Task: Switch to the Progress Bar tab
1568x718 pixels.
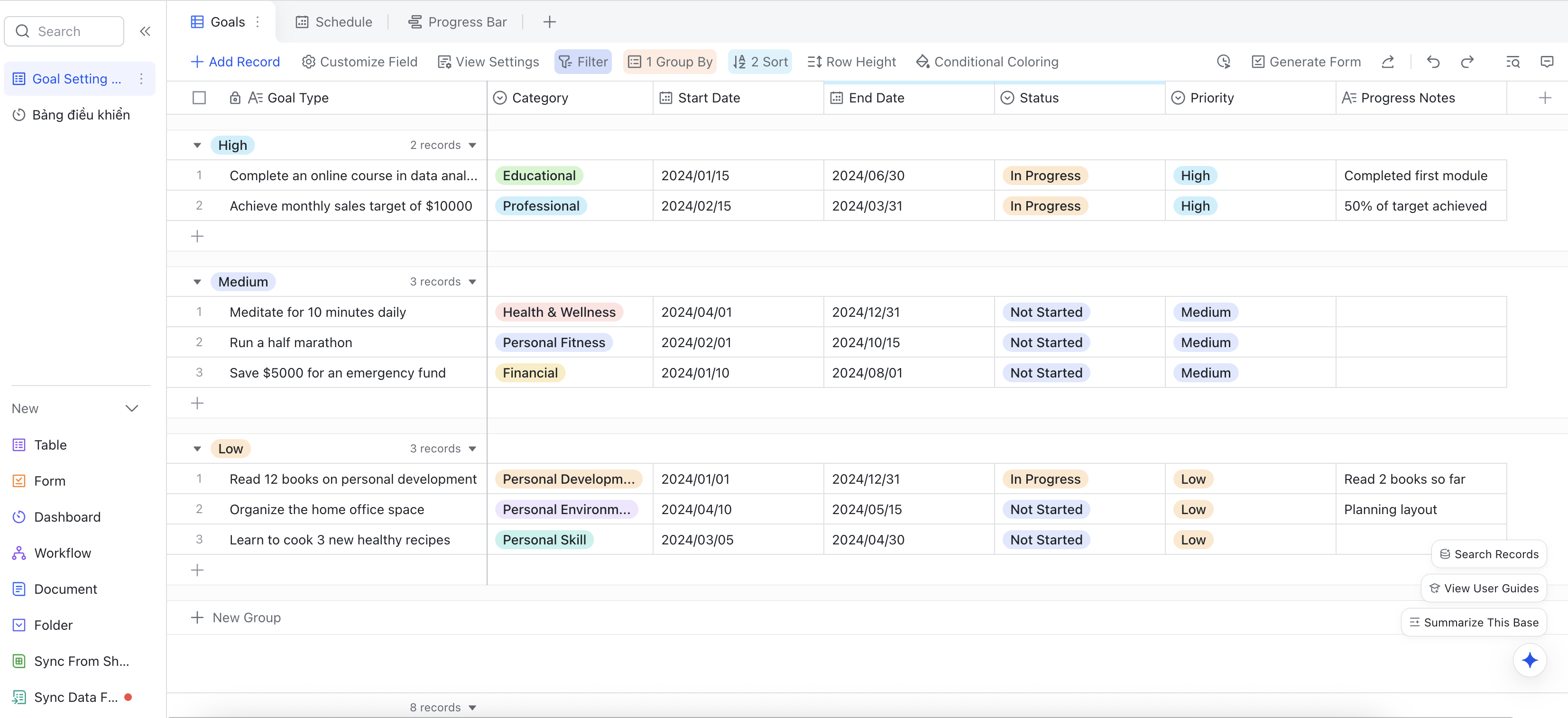Action: coord(457,22)
